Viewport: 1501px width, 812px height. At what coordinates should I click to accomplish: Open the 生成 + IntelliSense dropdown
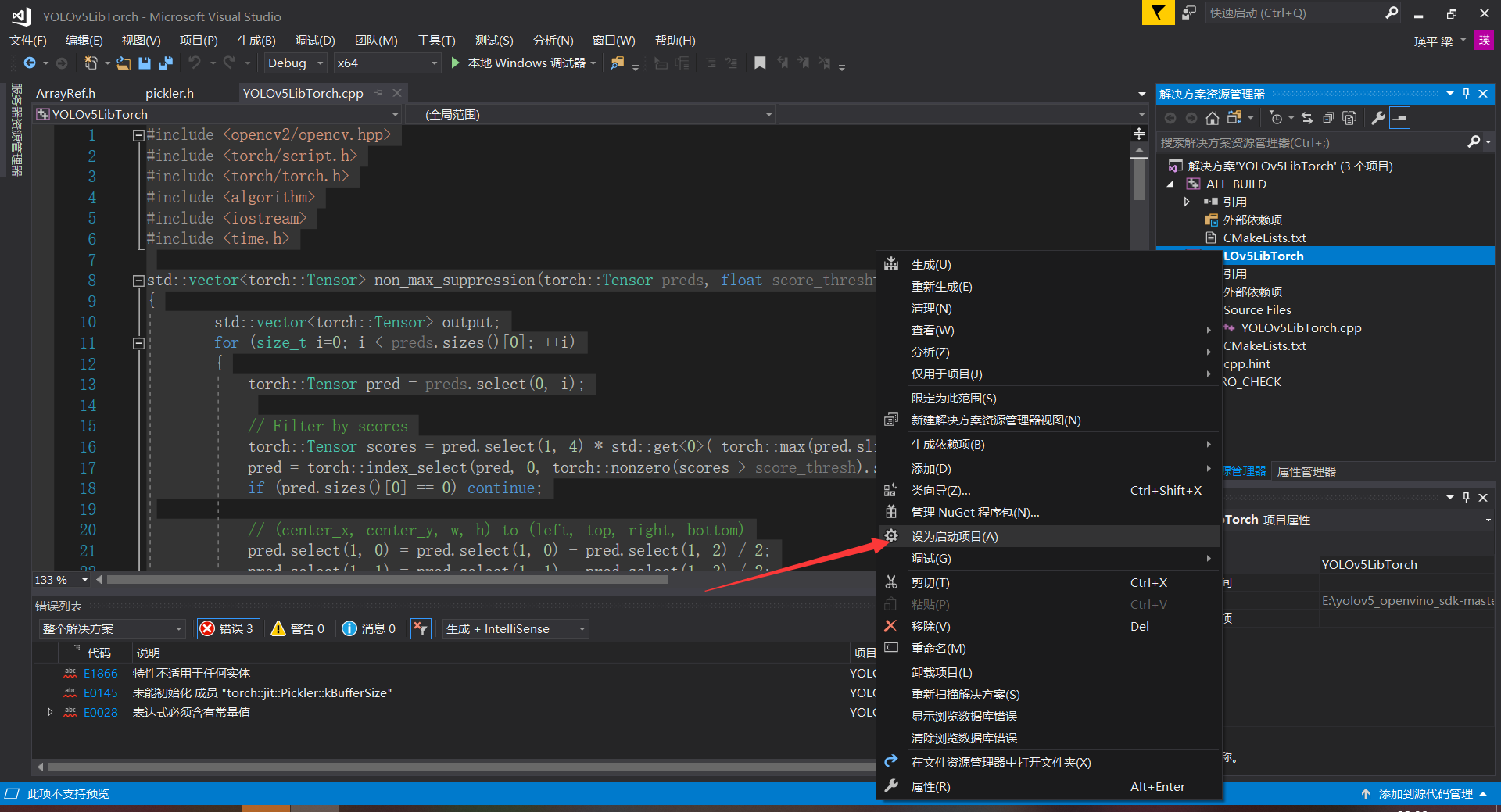pyautogui.click(x=514, y=628)
